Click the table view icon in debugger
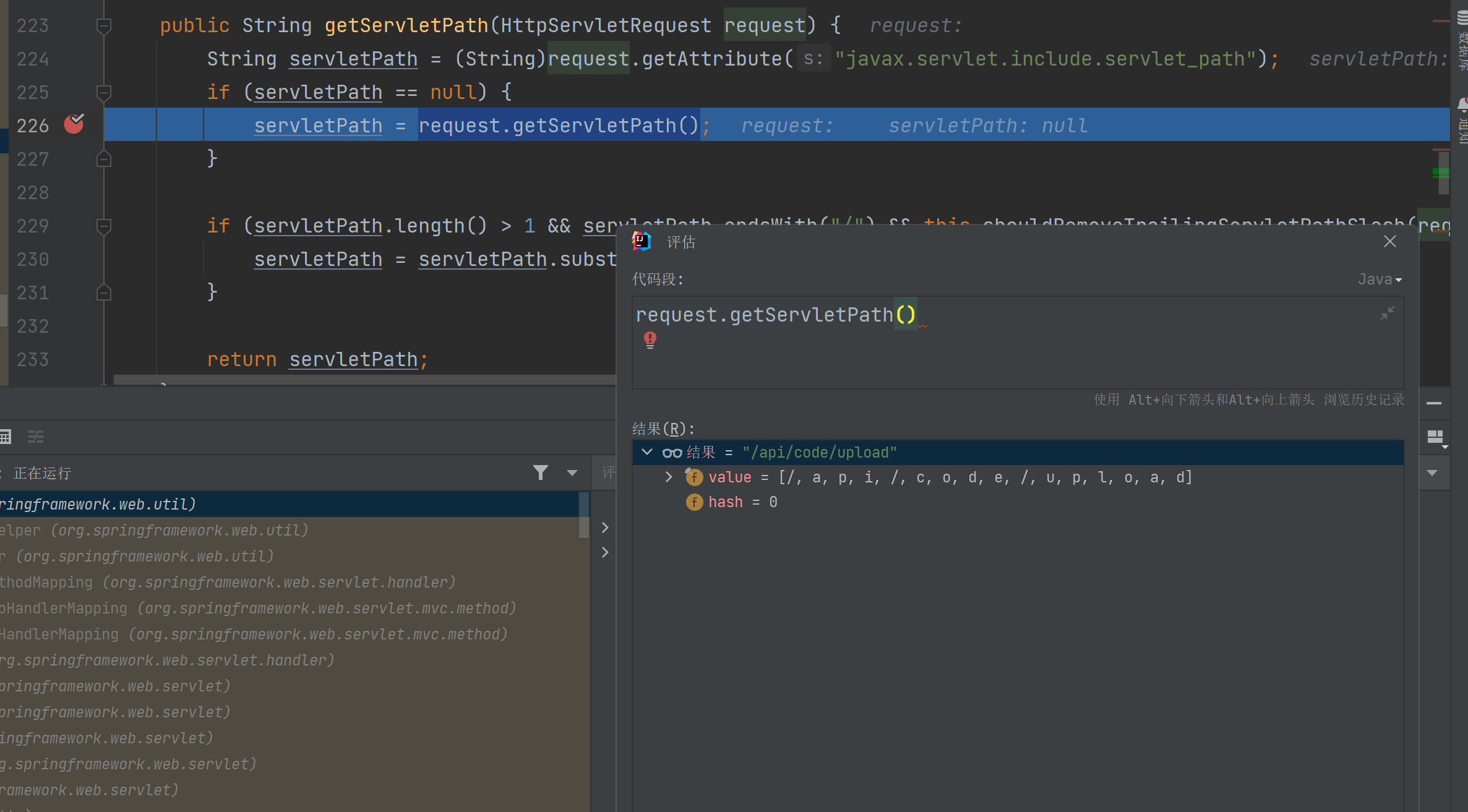Screen dimensions: 1468x812 point(6,437)
